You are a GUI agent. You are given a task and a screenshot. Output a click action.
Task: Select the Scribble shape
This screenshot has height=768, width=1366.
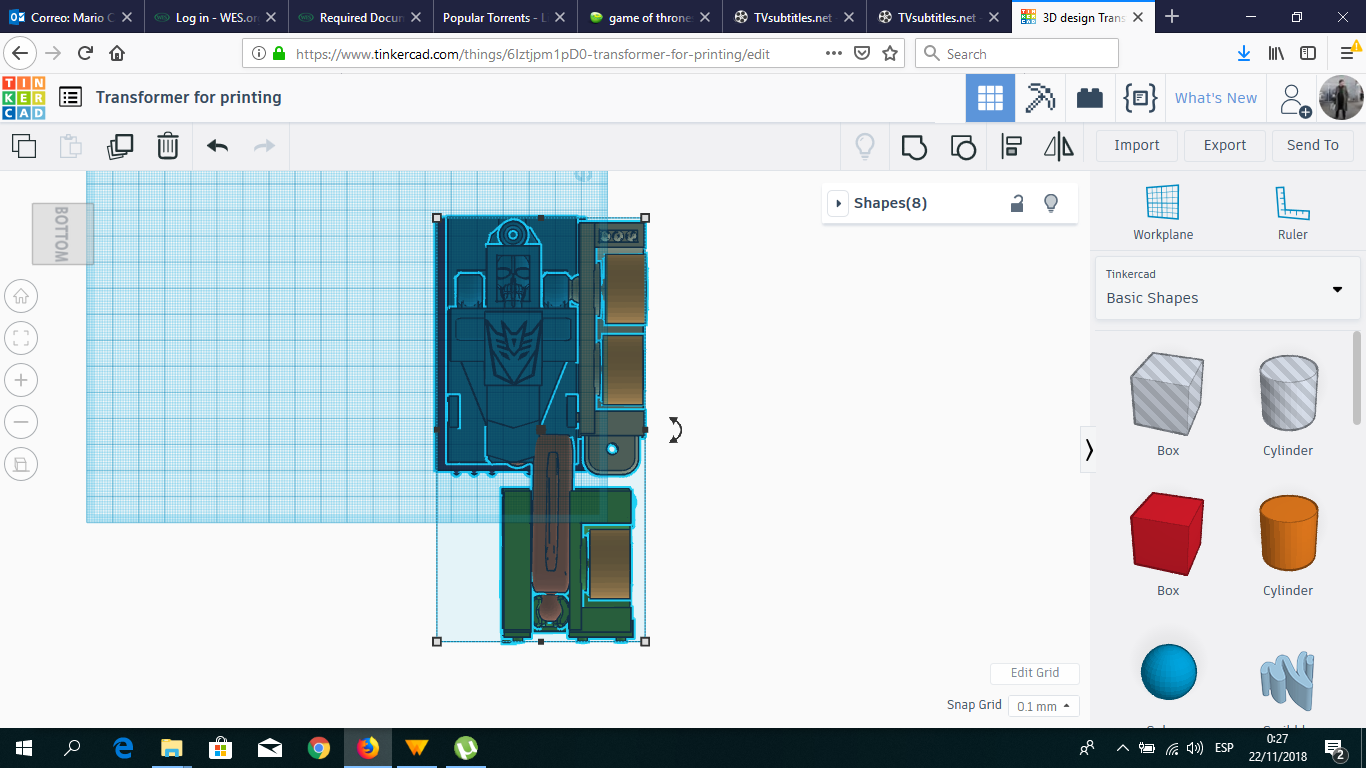[x=1287, y=682]
